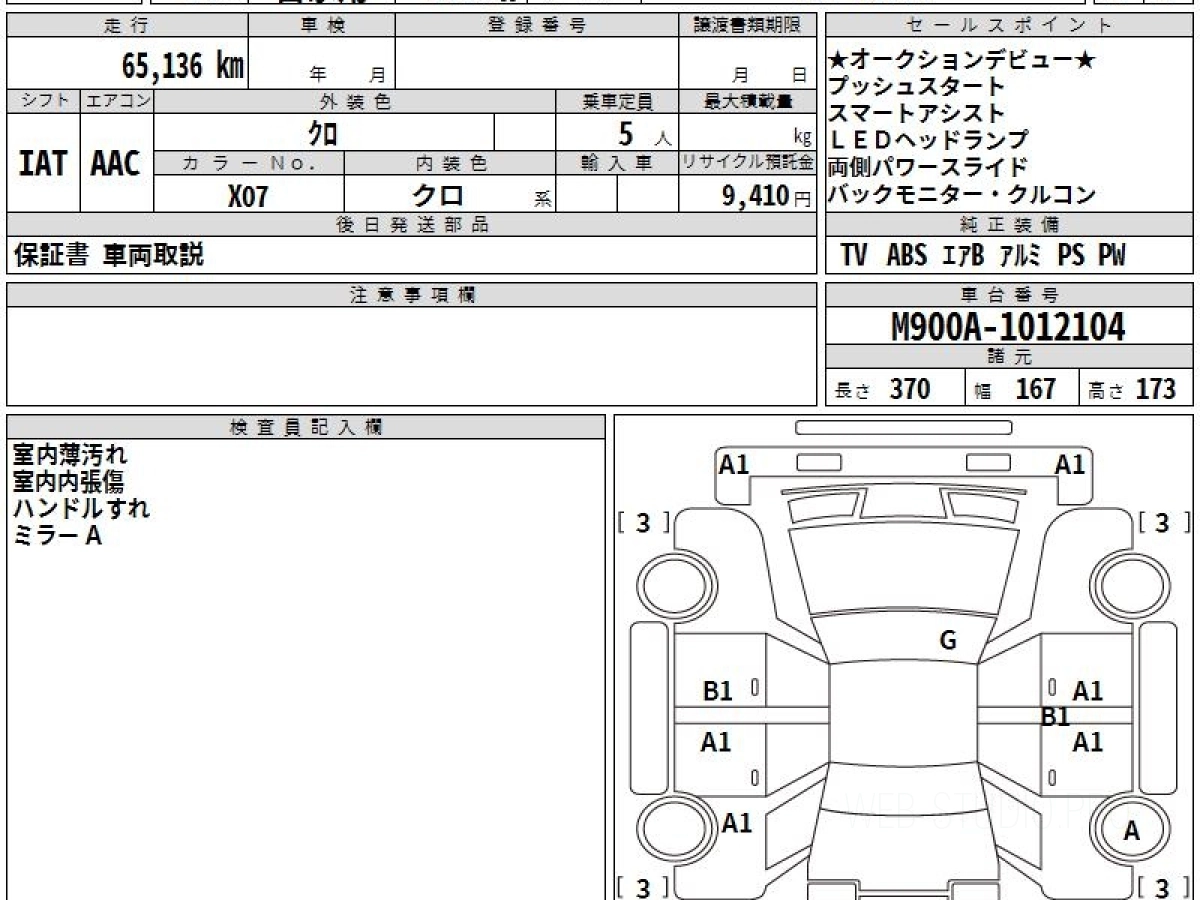Click the 保証書 車両取説 text
Viewport: 1200px width, 900px height.
pyautogui.click(x=109, y=256)
